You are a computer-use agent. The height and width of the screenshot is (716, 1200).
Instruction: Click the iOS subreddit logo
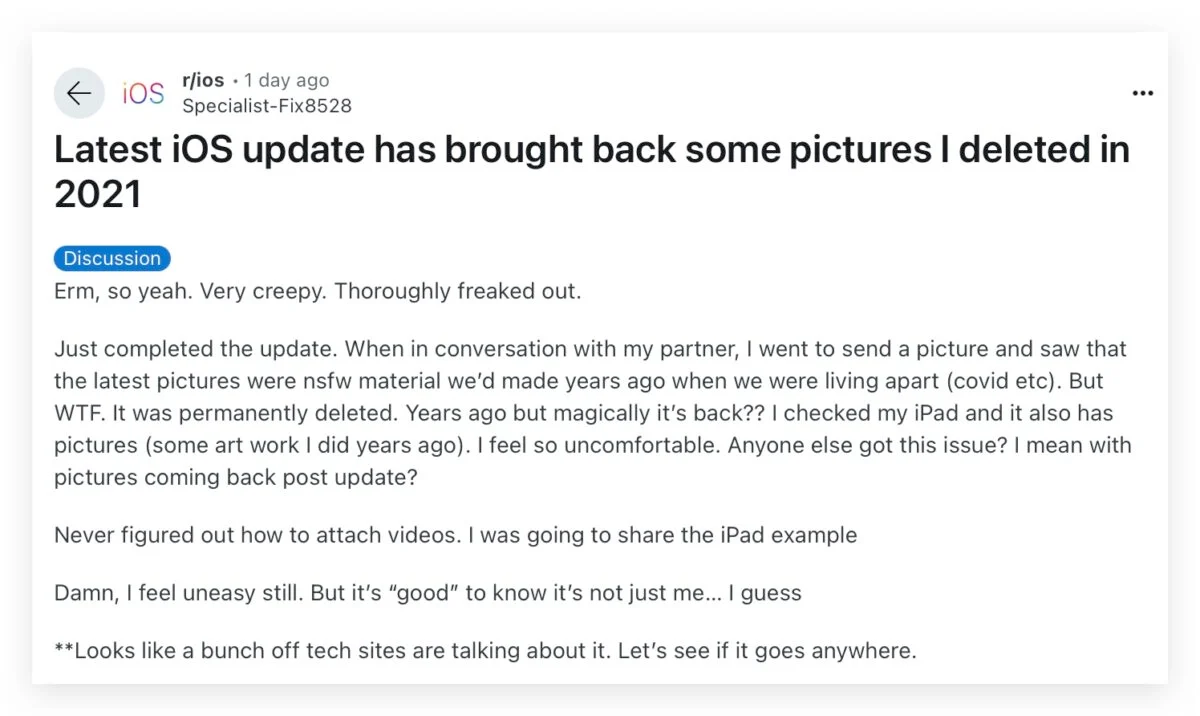pyautogui.click(x=143, y=93)
